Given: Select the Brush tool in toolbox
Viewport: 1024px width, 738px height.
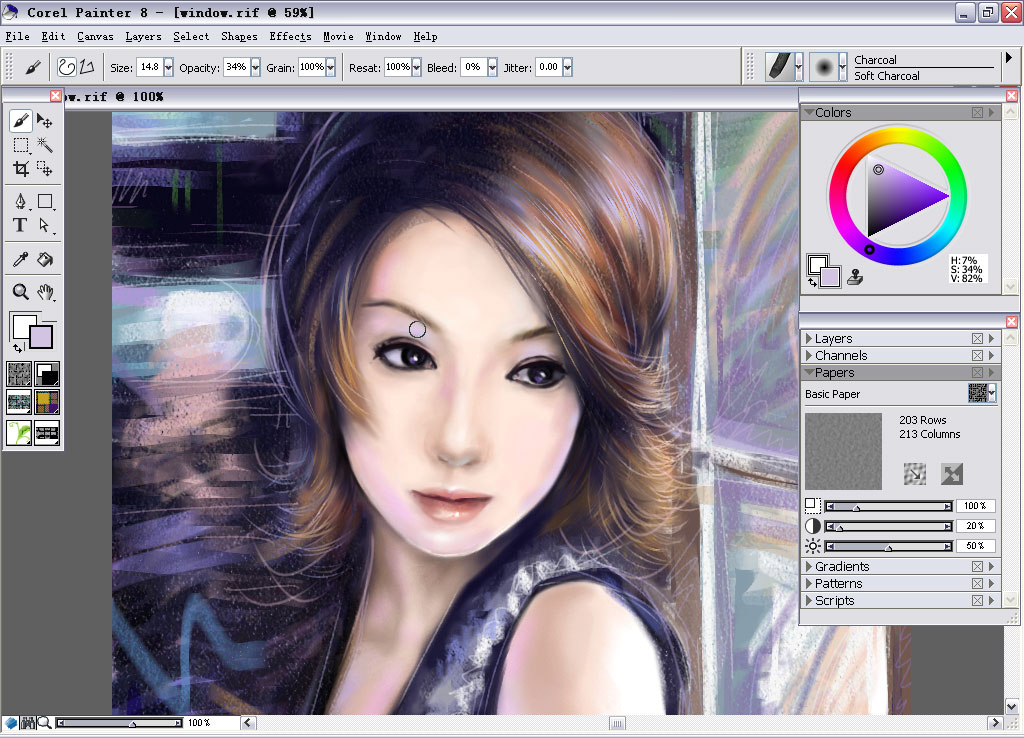Looking at the screenshot, I should [20, 121].
